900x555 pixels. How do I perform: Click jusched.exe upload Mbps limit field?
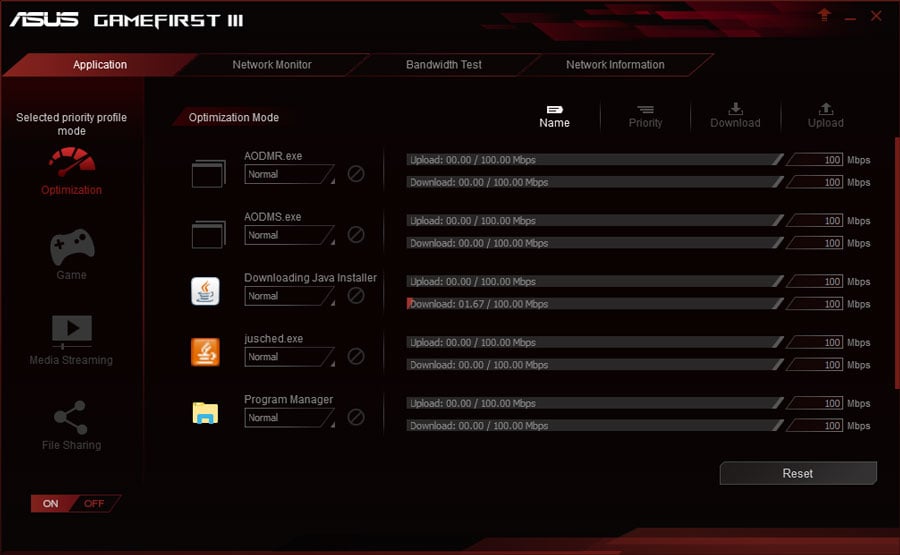(815, 342)
